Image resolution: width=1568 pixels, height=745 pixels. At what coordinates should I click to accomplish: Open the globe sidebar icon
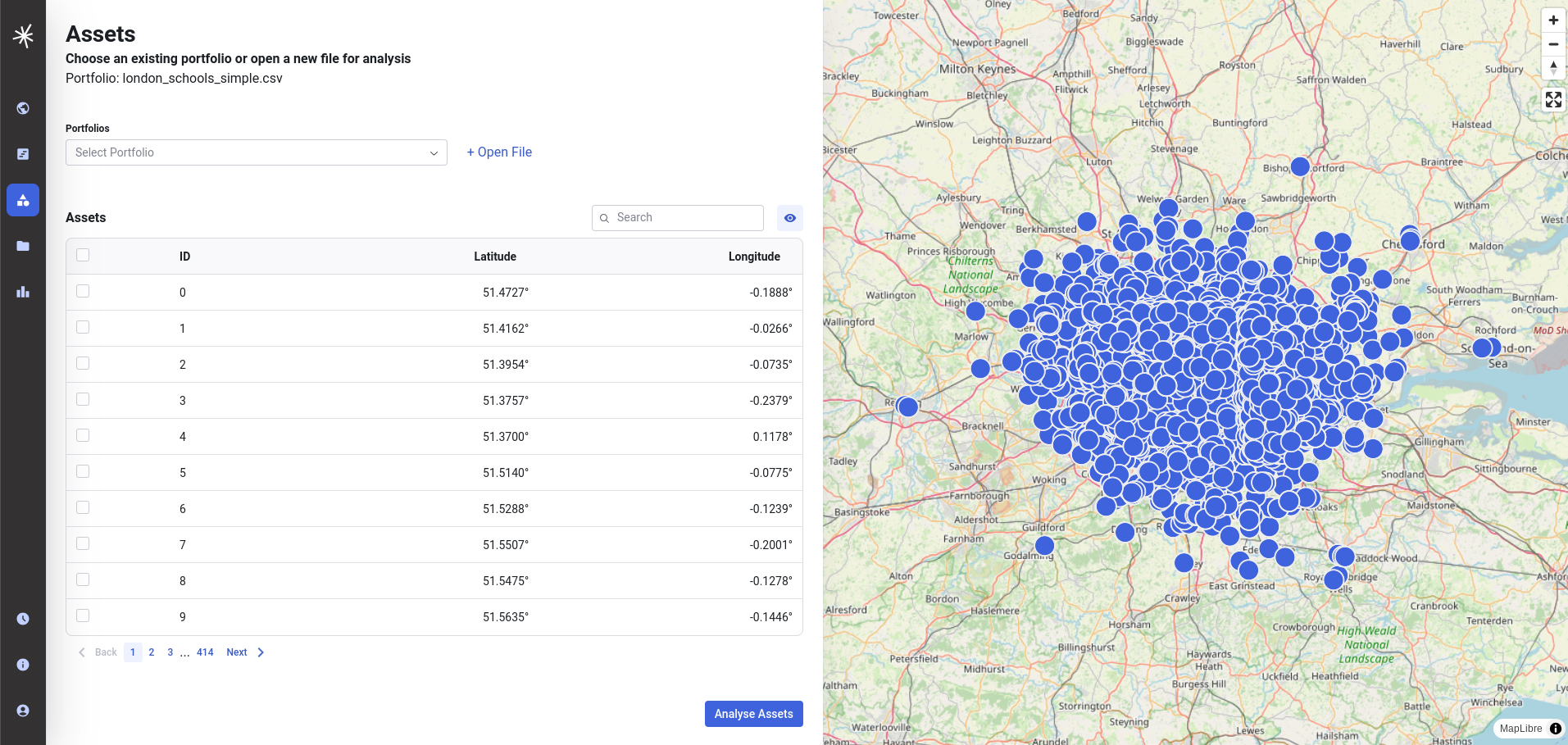23,108
